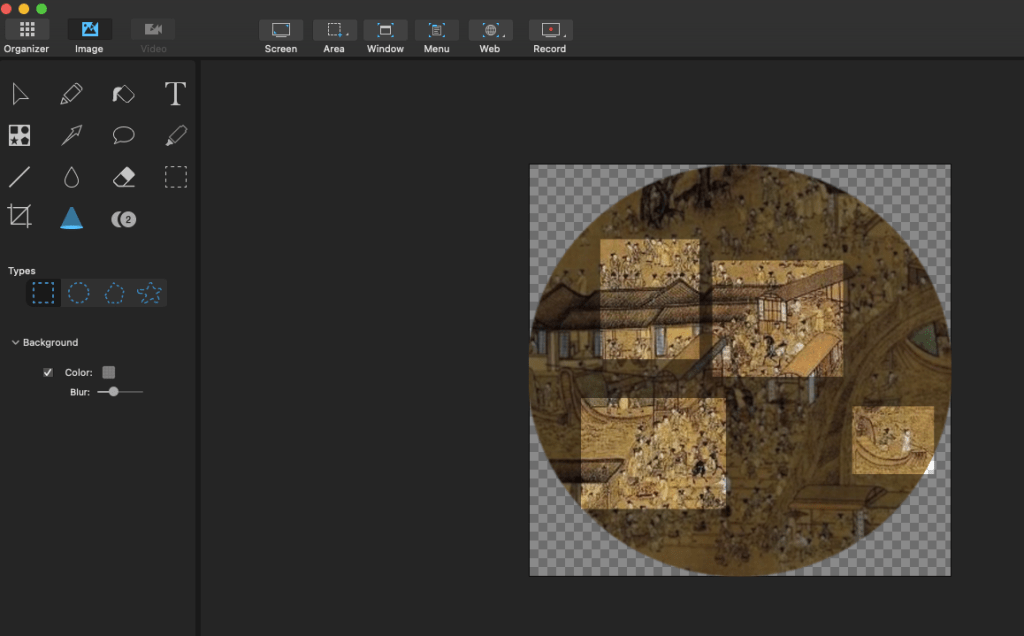Click the Screen capture button

coord(281,31)
